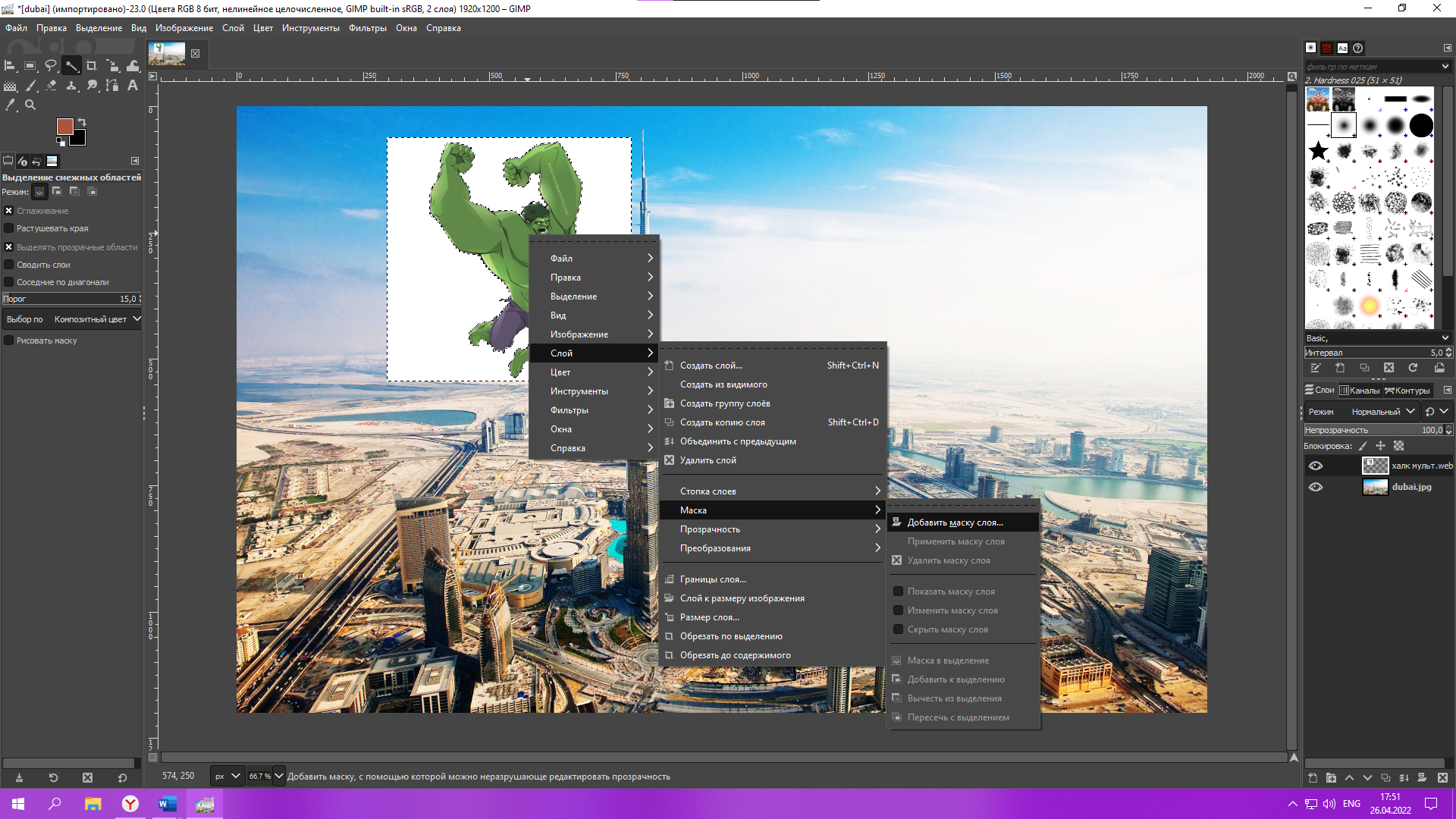This screenshot has height=819, width=1456.
Task: Click Обрезать по выделению menu entry
Action: 773,636
